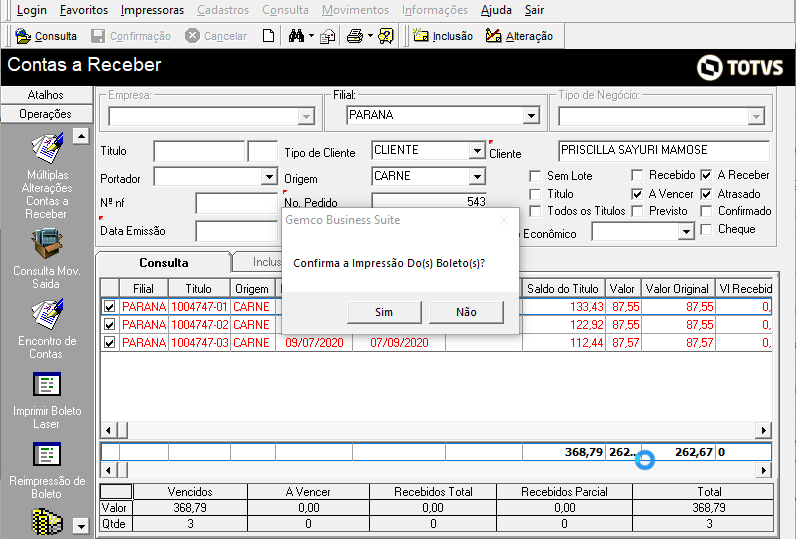796x539 pixels.
Task: Toggle the Todos os Titulos checkbox
Action: [535, 211]
